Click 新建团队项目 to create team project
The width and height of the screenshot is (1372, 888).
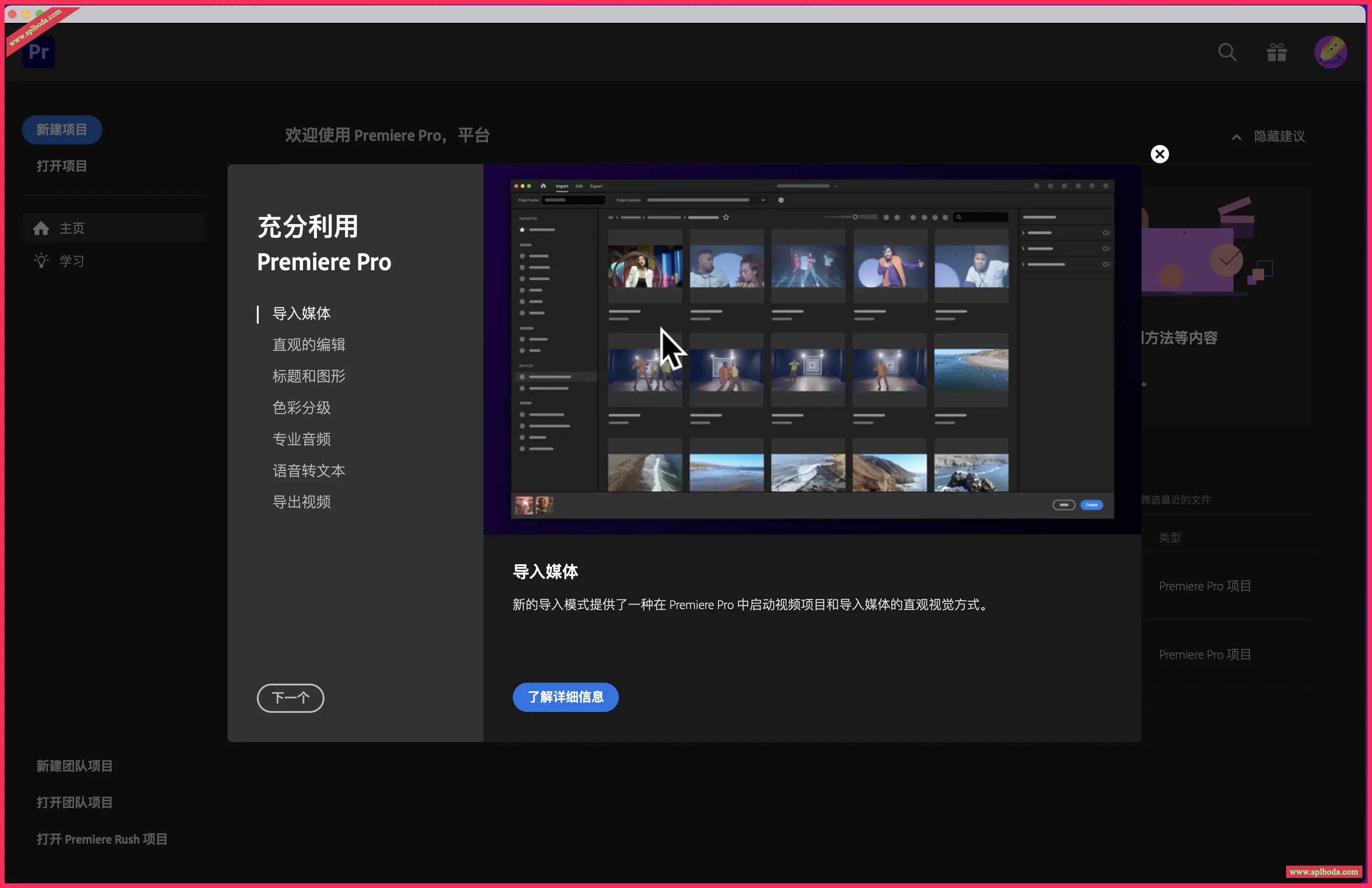click(x=74, y=765)
